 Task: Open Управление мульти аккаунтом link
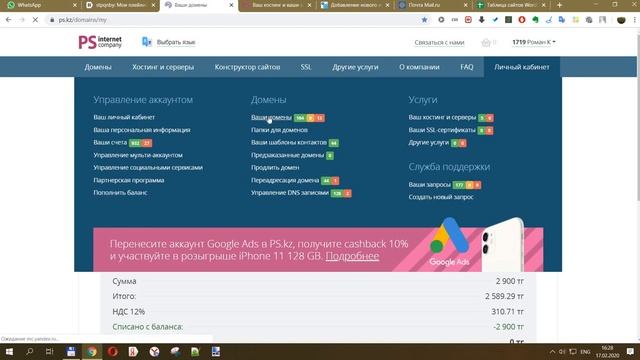click(x=138, y=155)
